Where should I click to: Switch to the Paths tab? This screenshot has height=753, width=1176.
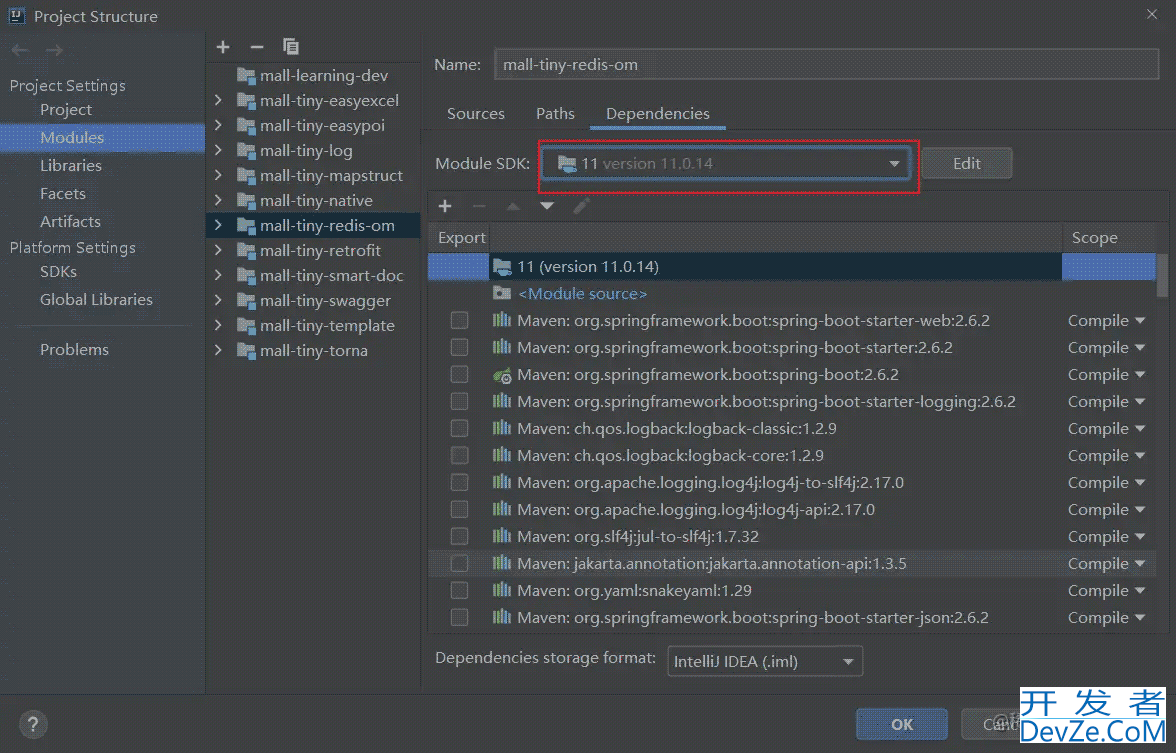tap(555, 114)
